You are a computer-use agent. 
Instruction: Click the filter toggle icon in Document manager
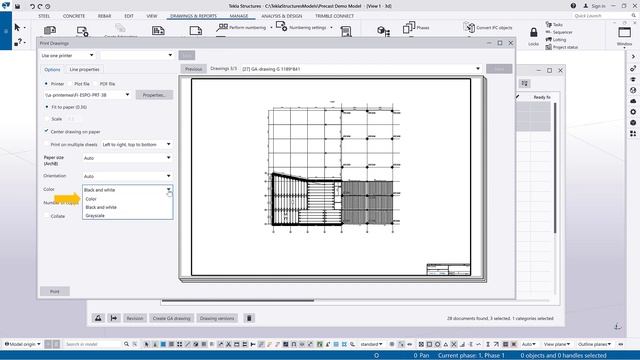[524, 84]
